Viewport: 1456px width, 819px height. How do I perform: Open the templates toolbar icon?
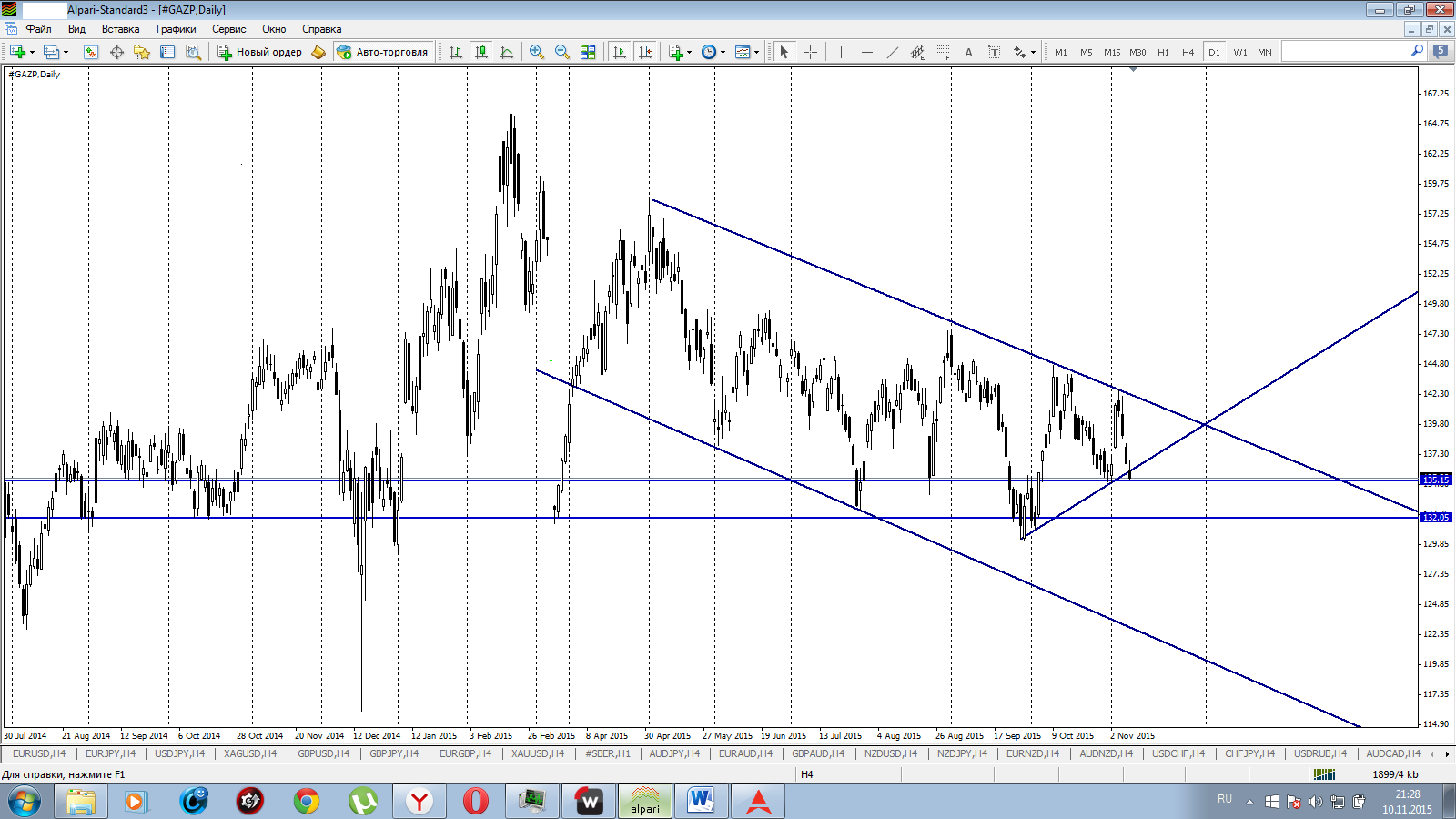point(743,52)
